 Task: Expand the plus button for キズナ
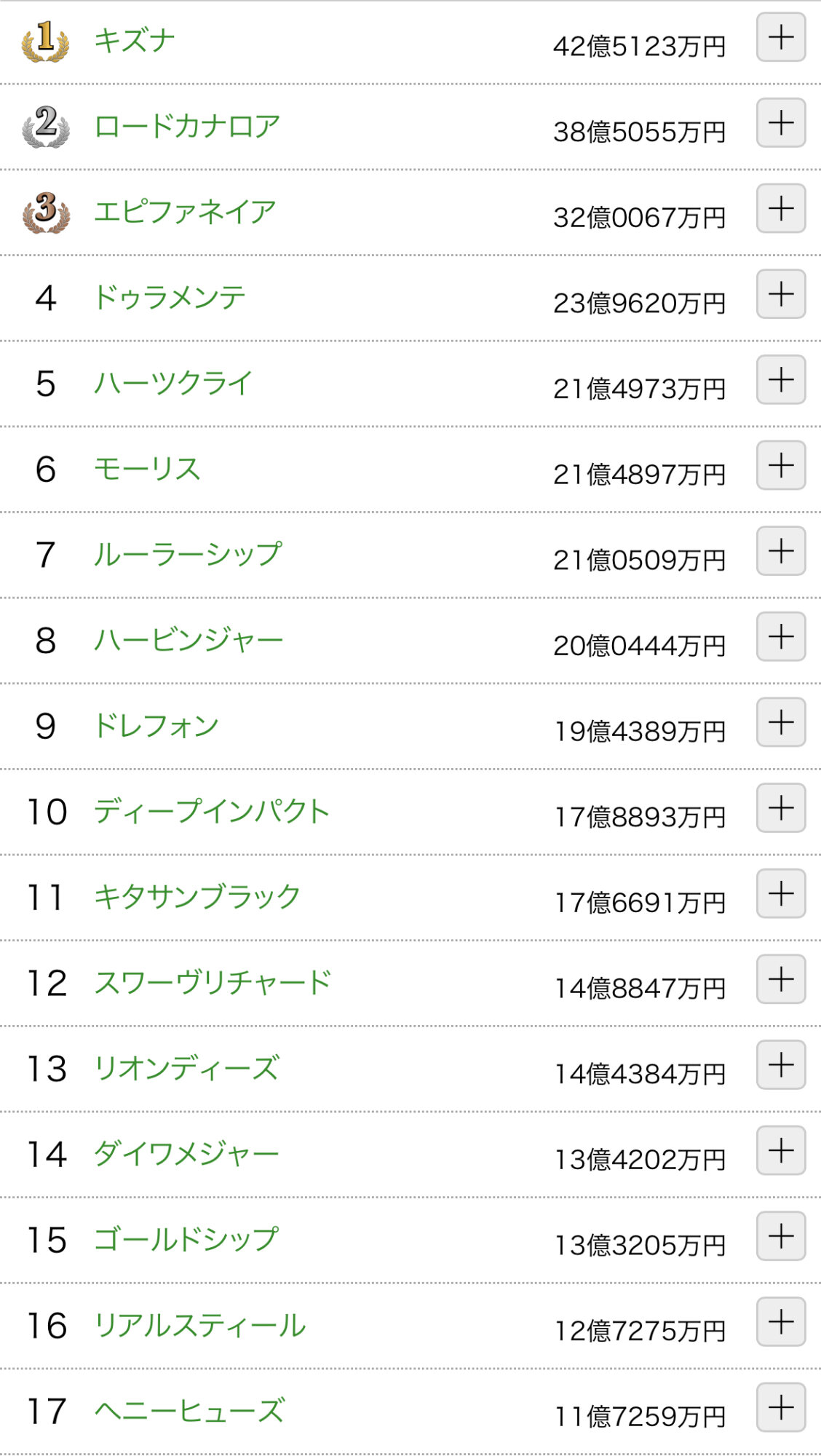(781, 37)
